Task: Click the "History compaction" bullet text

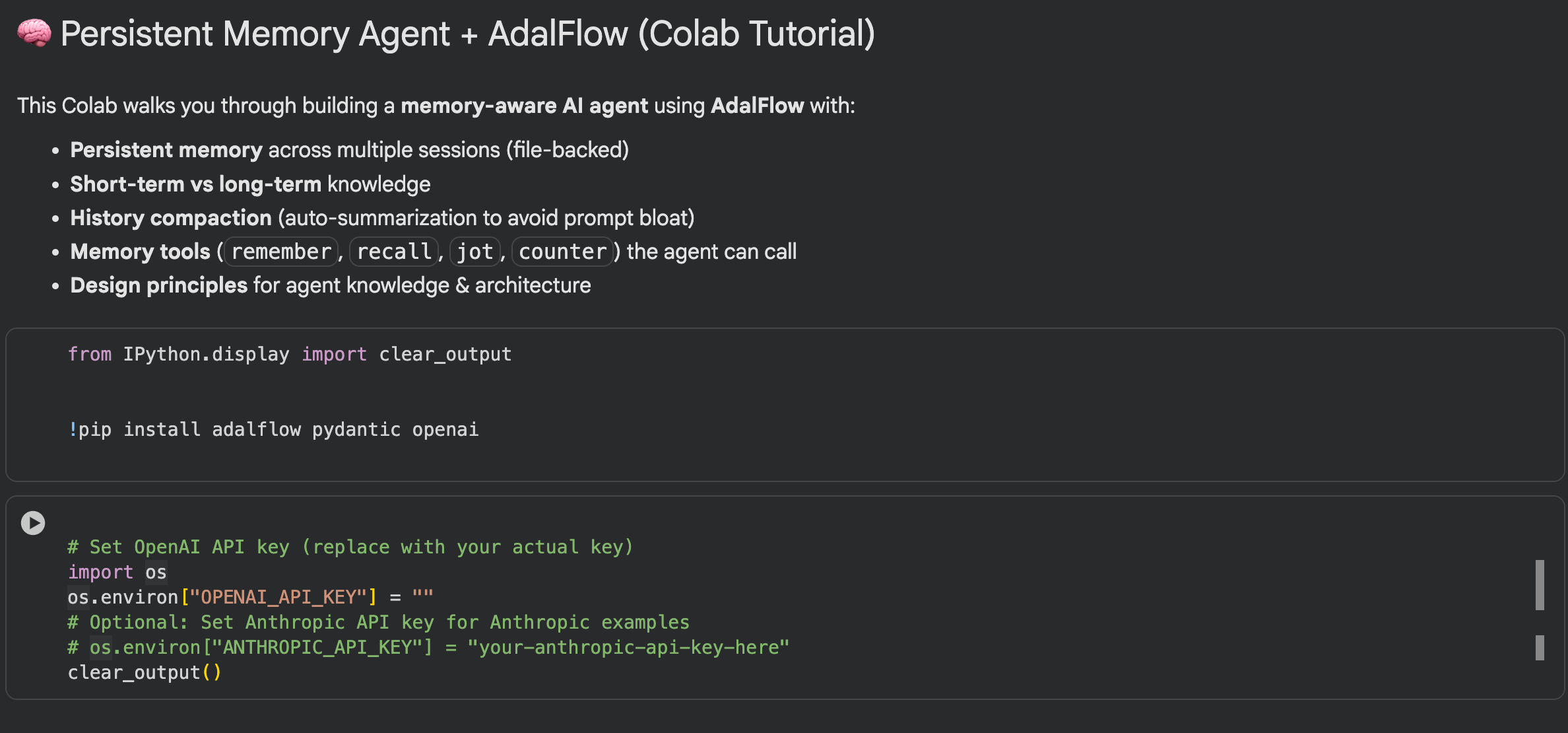Action: [171, 218]
